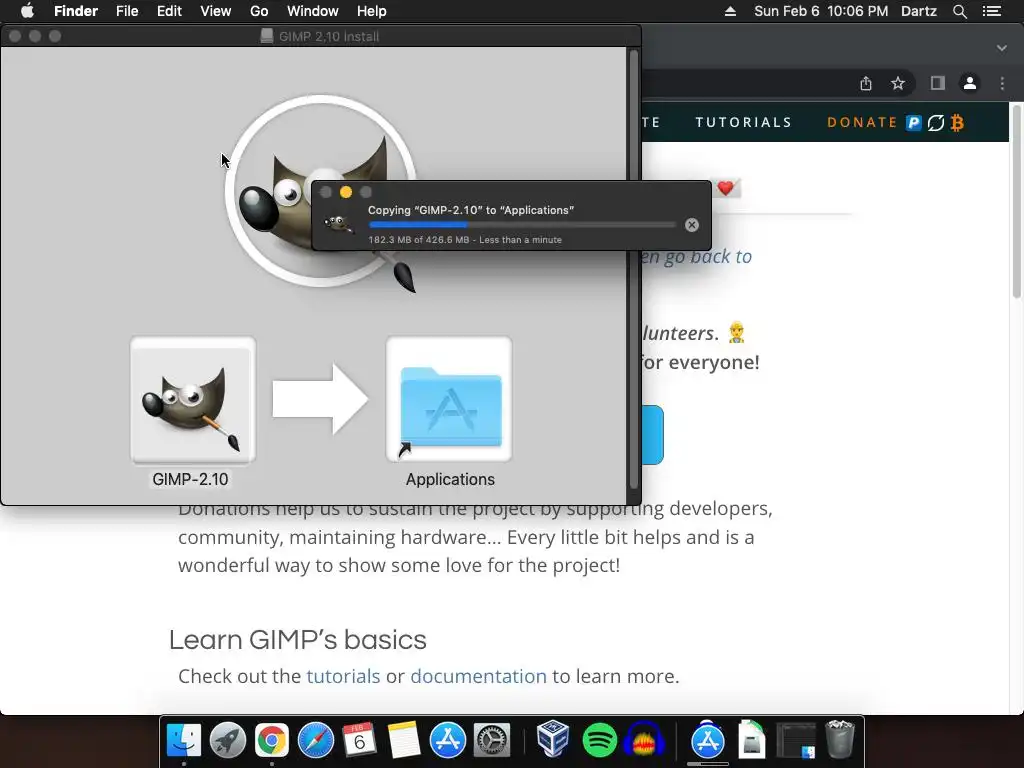Click the Liberapay donate icon
The image size is (1024, 768).
[936, 122]
